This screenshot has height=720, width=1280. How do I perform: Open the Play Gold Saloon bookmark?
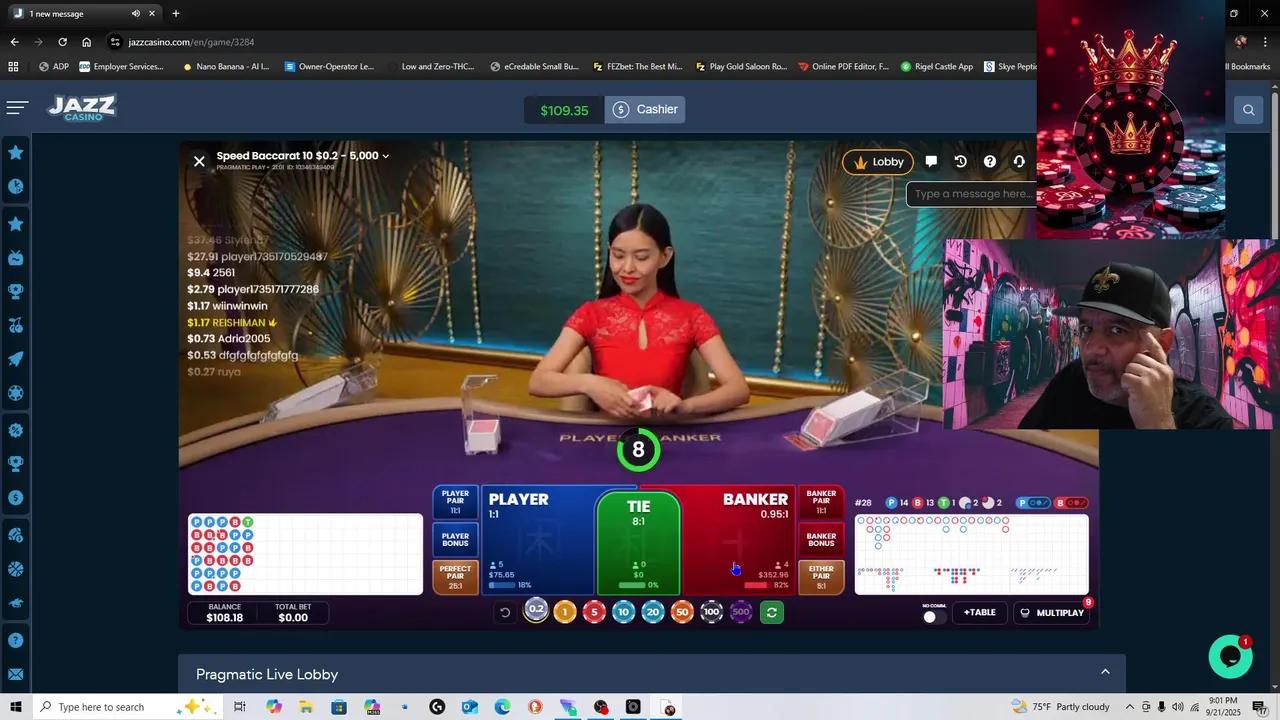(x=741, y=67)
